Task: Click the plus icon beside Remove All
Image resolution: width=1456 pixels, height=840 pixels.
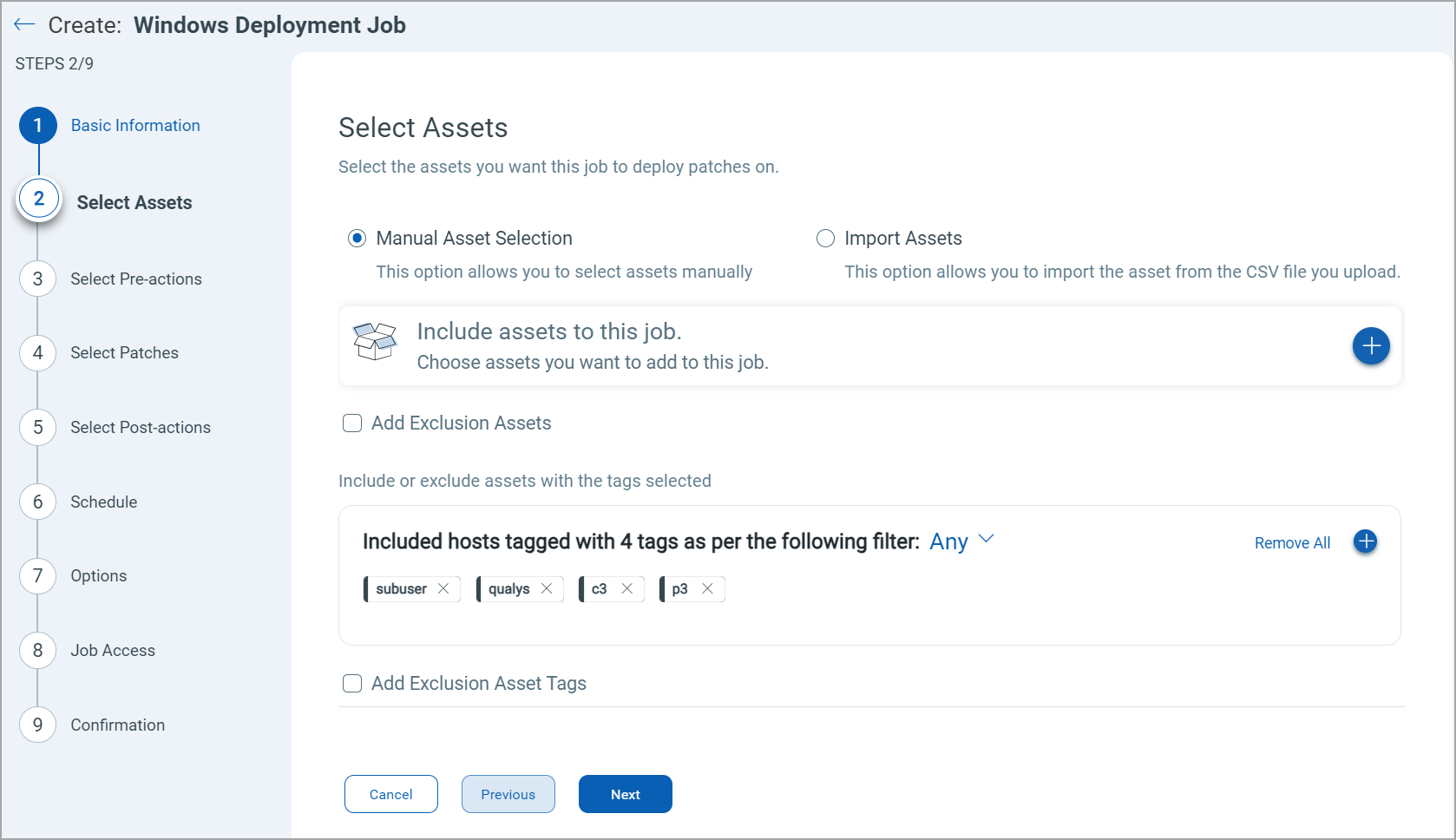Action: click(x=1365, y=541)
